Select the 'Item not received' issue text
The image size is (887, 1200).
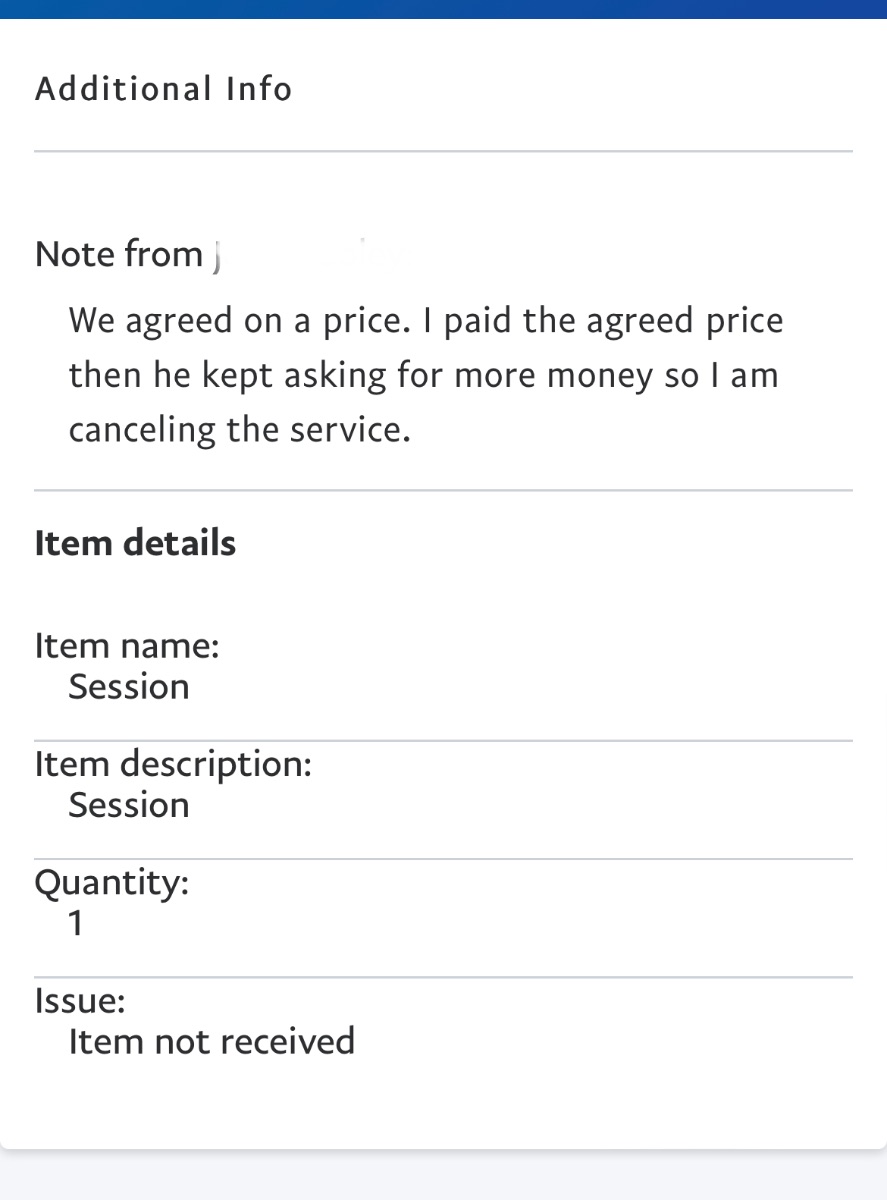point(212,1042)
